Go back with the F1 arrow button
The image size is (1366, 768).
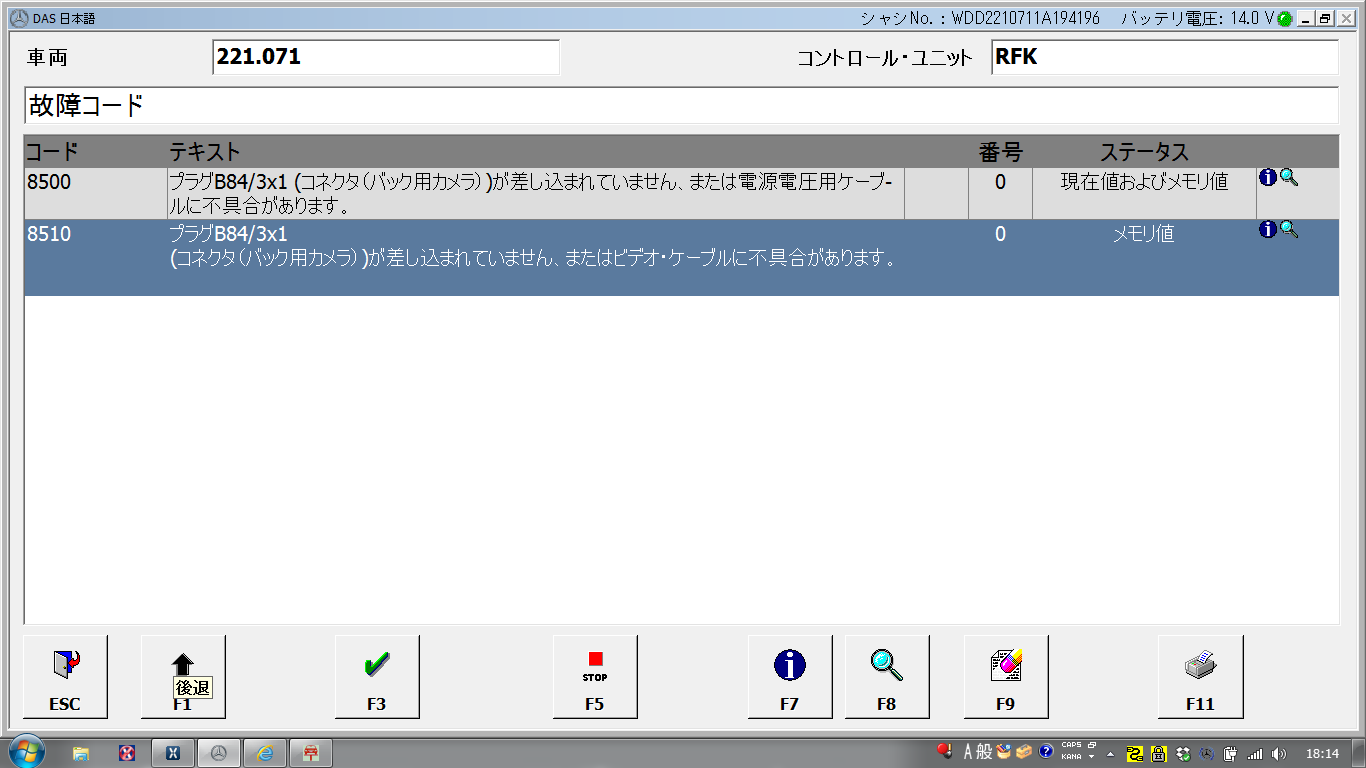tap(183, 677)
